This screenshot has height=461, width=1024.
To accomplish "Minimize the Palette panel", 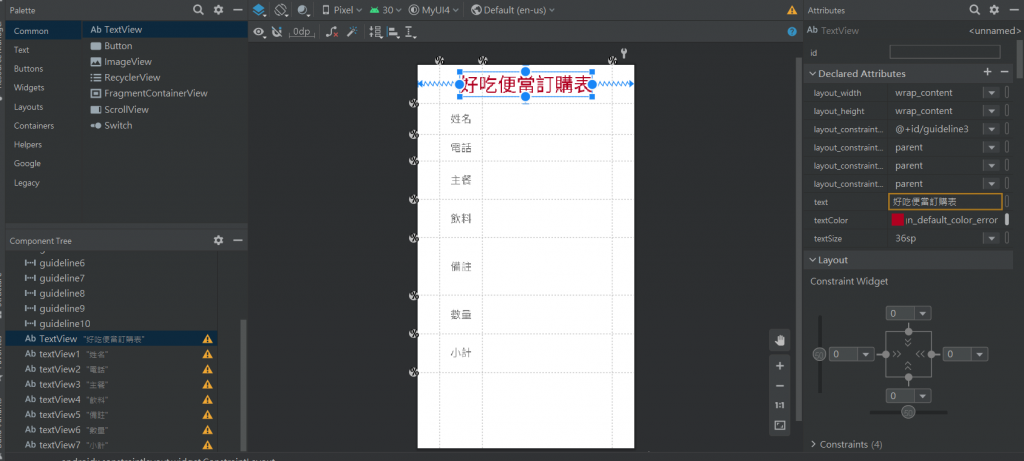I will tap(238, 10).
